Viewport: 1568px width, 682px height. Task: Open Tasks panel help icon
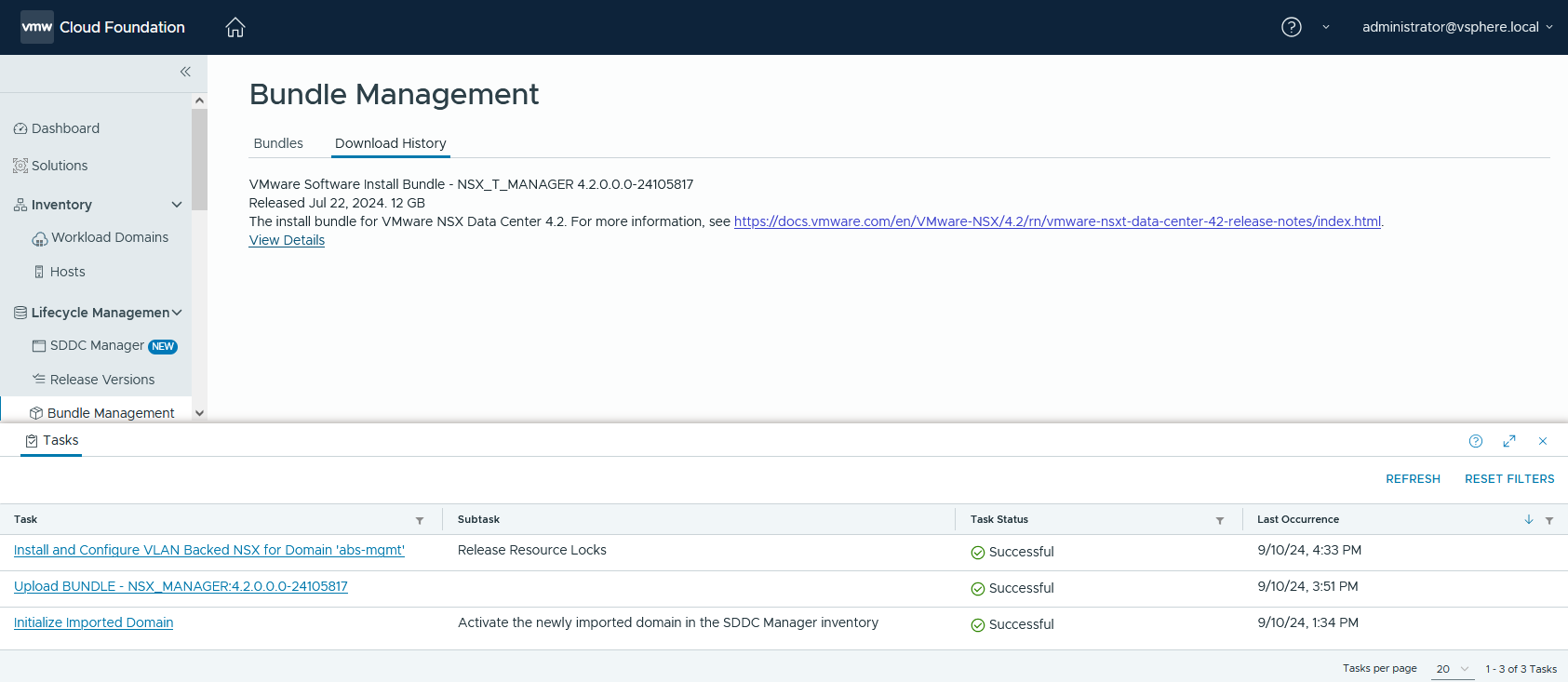(x=1476, y=441)
